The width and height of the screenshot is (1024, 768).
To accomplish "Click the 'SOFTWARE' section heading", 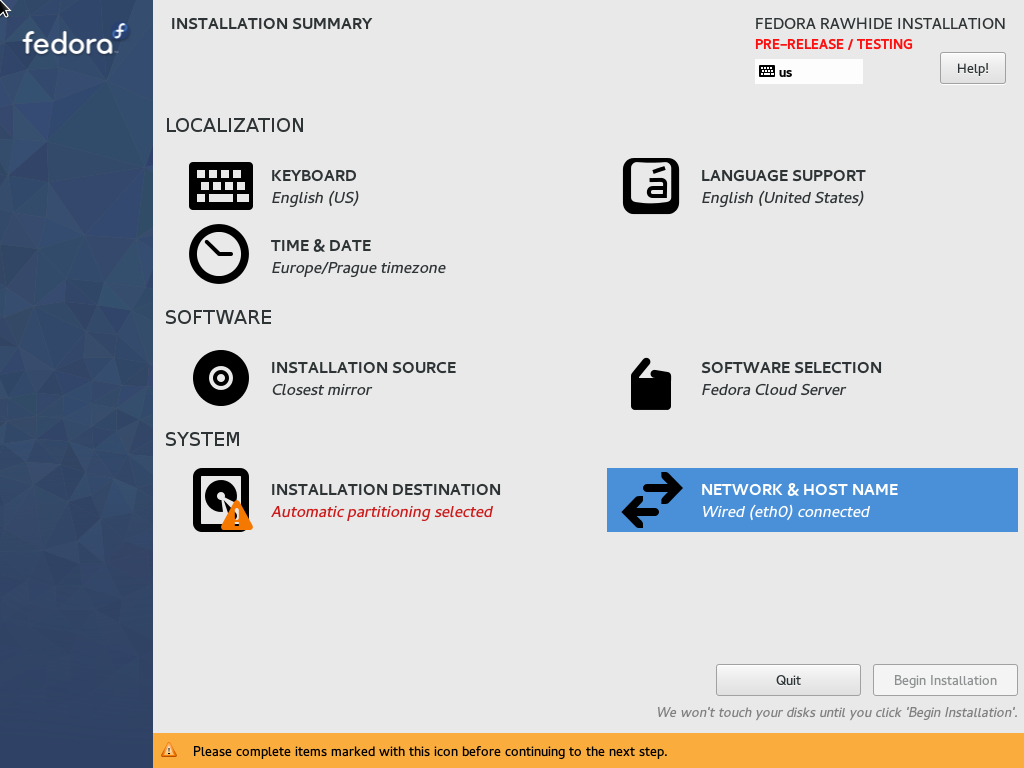I will [x=218, y=317].
